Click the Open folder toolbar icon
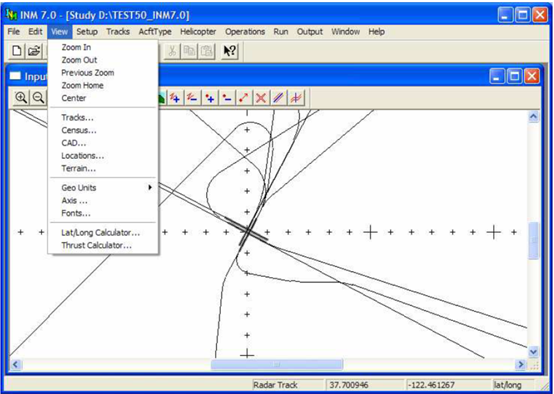 click(34, 51)
